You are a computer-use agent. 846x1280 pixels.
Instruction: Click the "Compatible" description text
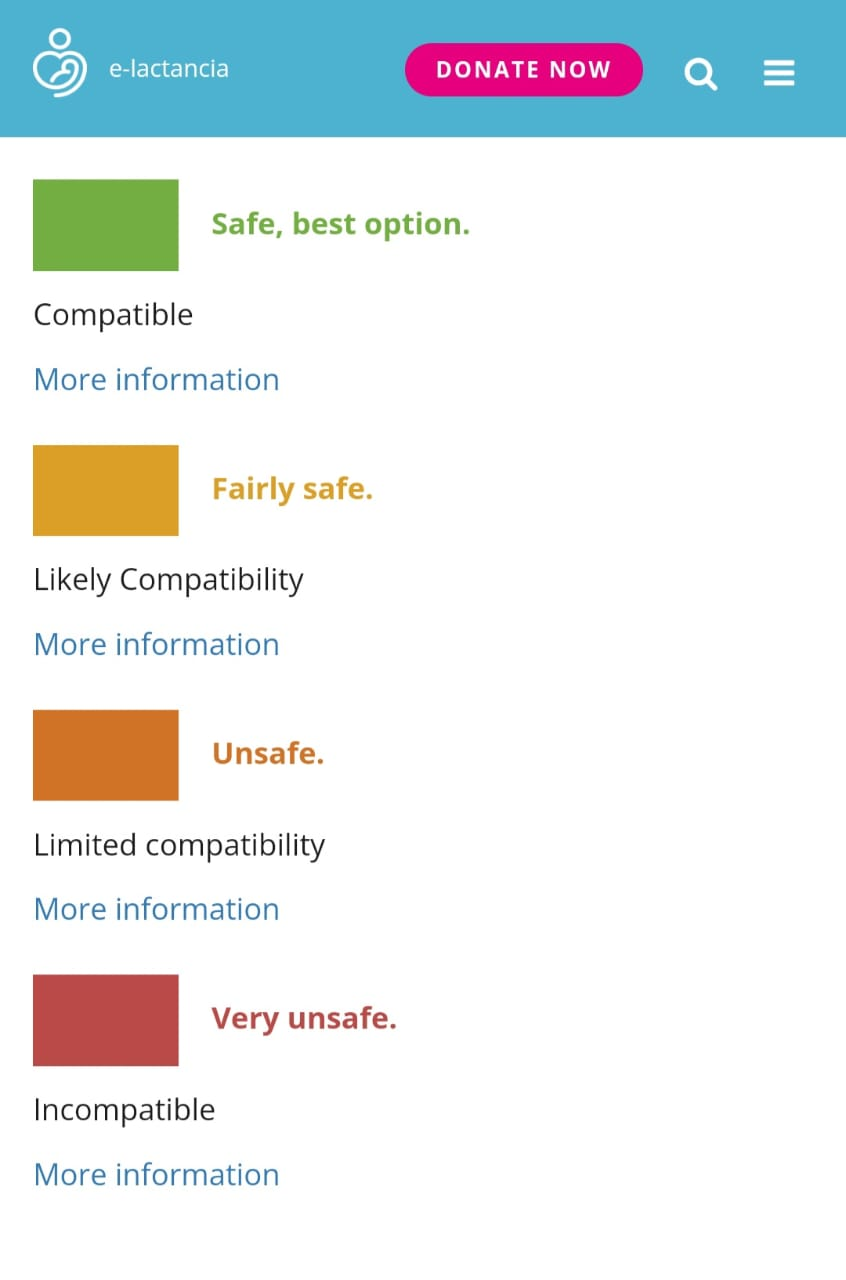(x=113, y=315)
